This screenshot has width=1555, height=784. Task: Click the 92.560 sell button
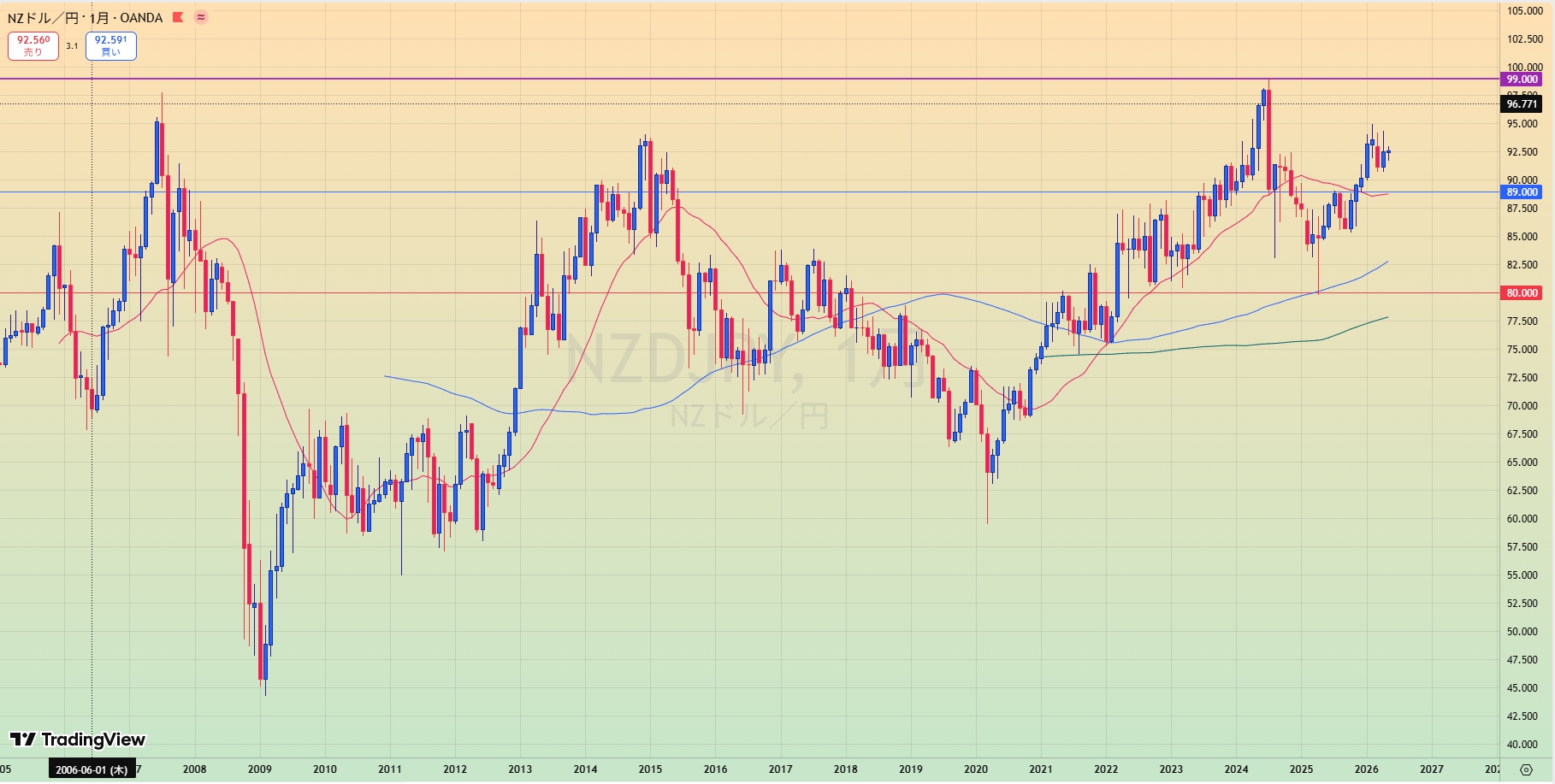(33, 46)
